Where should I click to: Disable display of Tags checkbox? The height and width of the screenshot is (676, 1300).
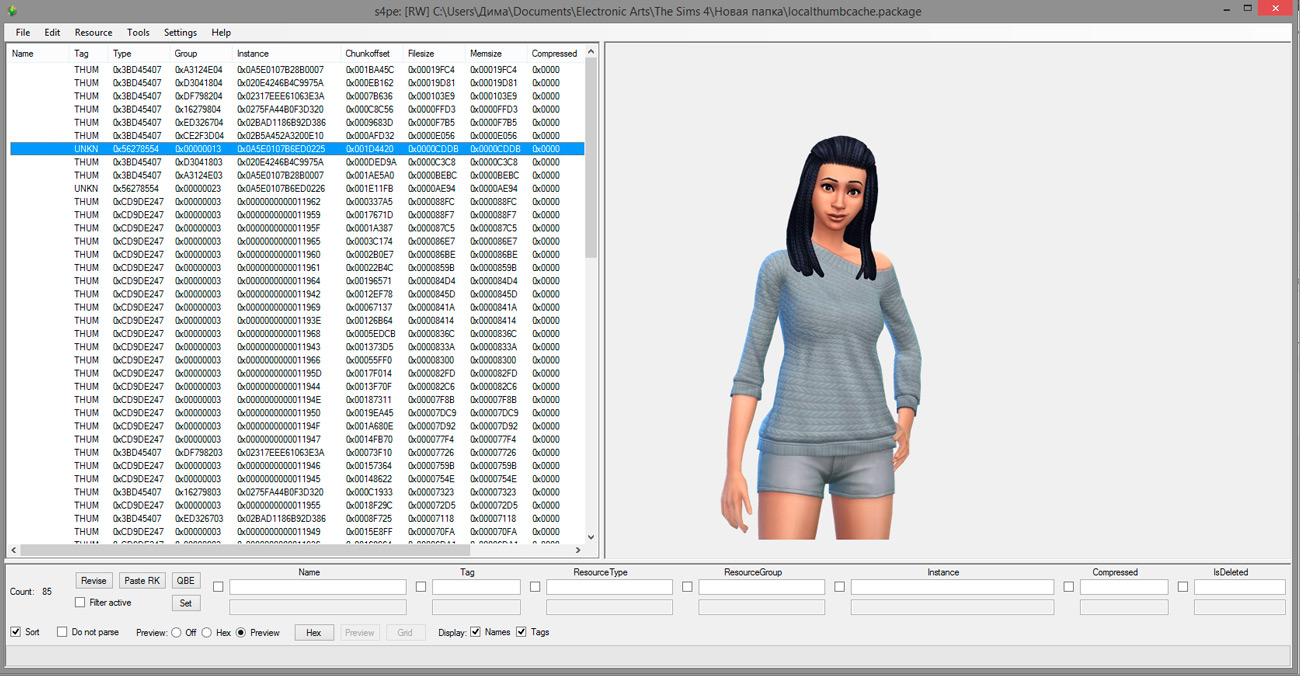[x=521, y=632]
